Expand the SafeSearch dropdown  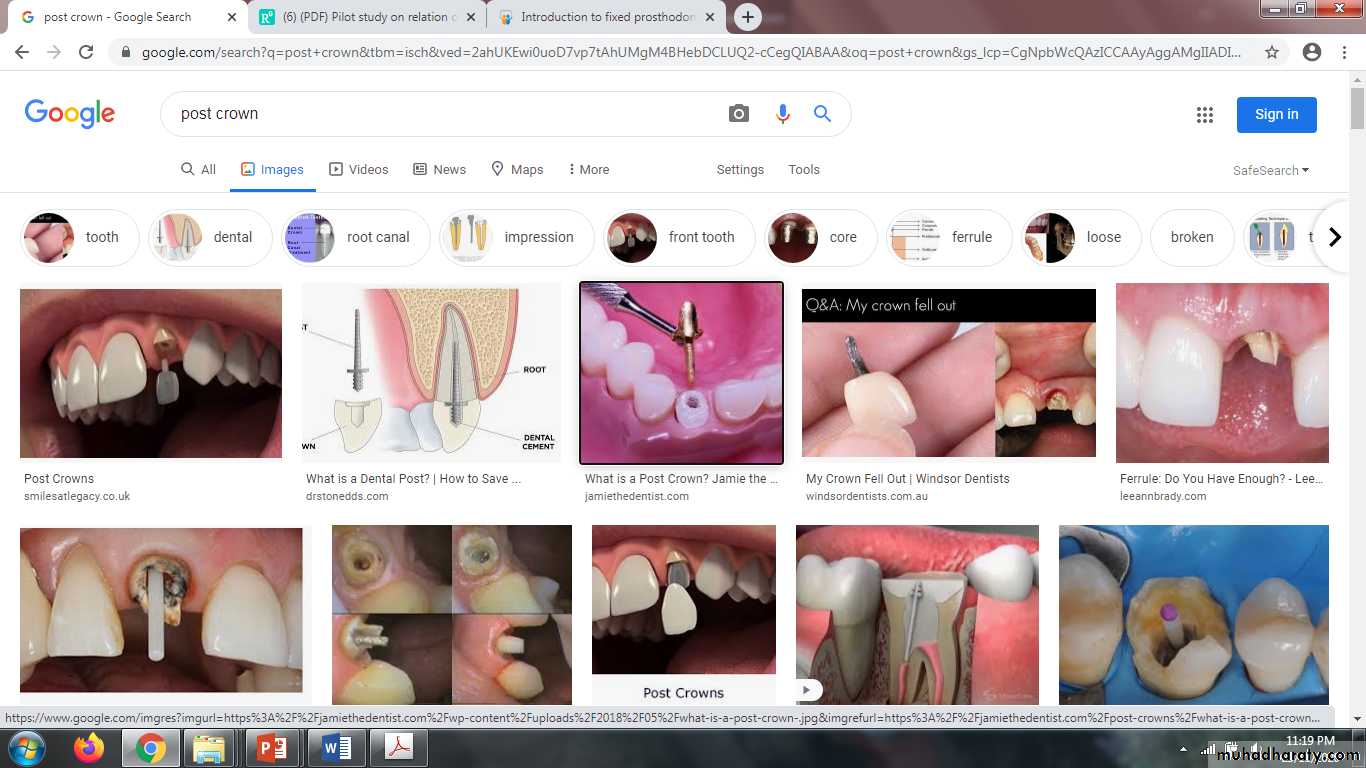point(1270,170)
